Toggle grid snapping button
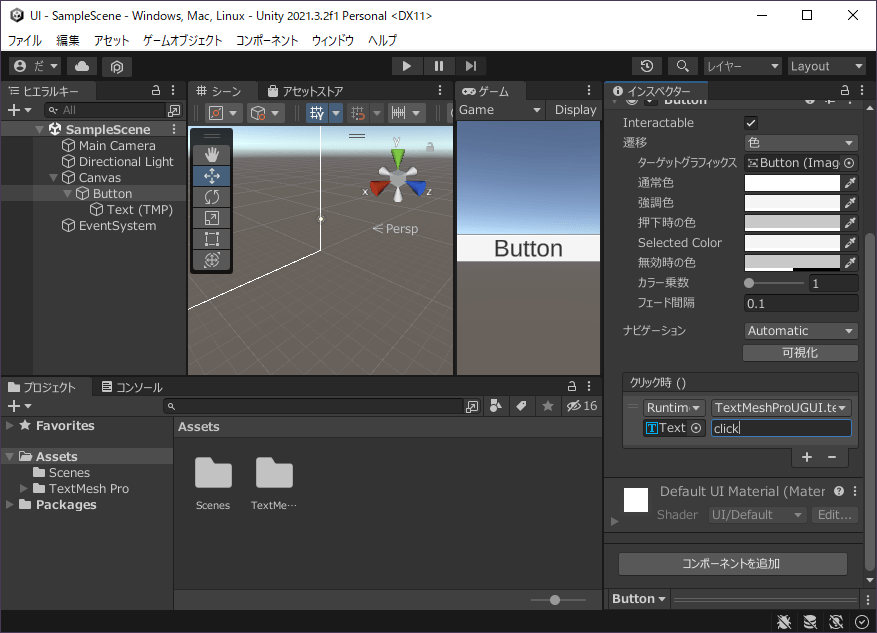Viewport: 877px width, 633px height. 358,113
